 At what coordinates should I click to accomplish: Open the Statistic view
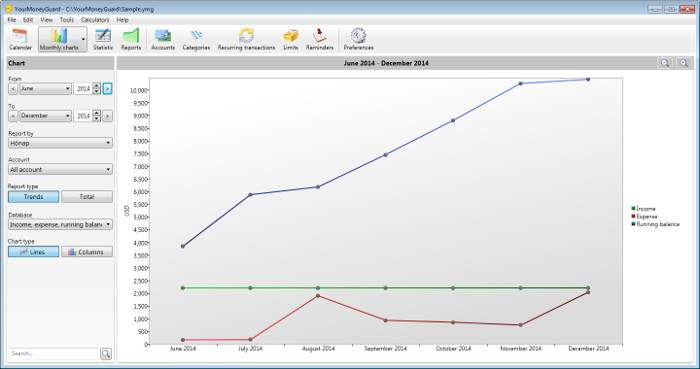pyautogui.click(x=103, y=39)
